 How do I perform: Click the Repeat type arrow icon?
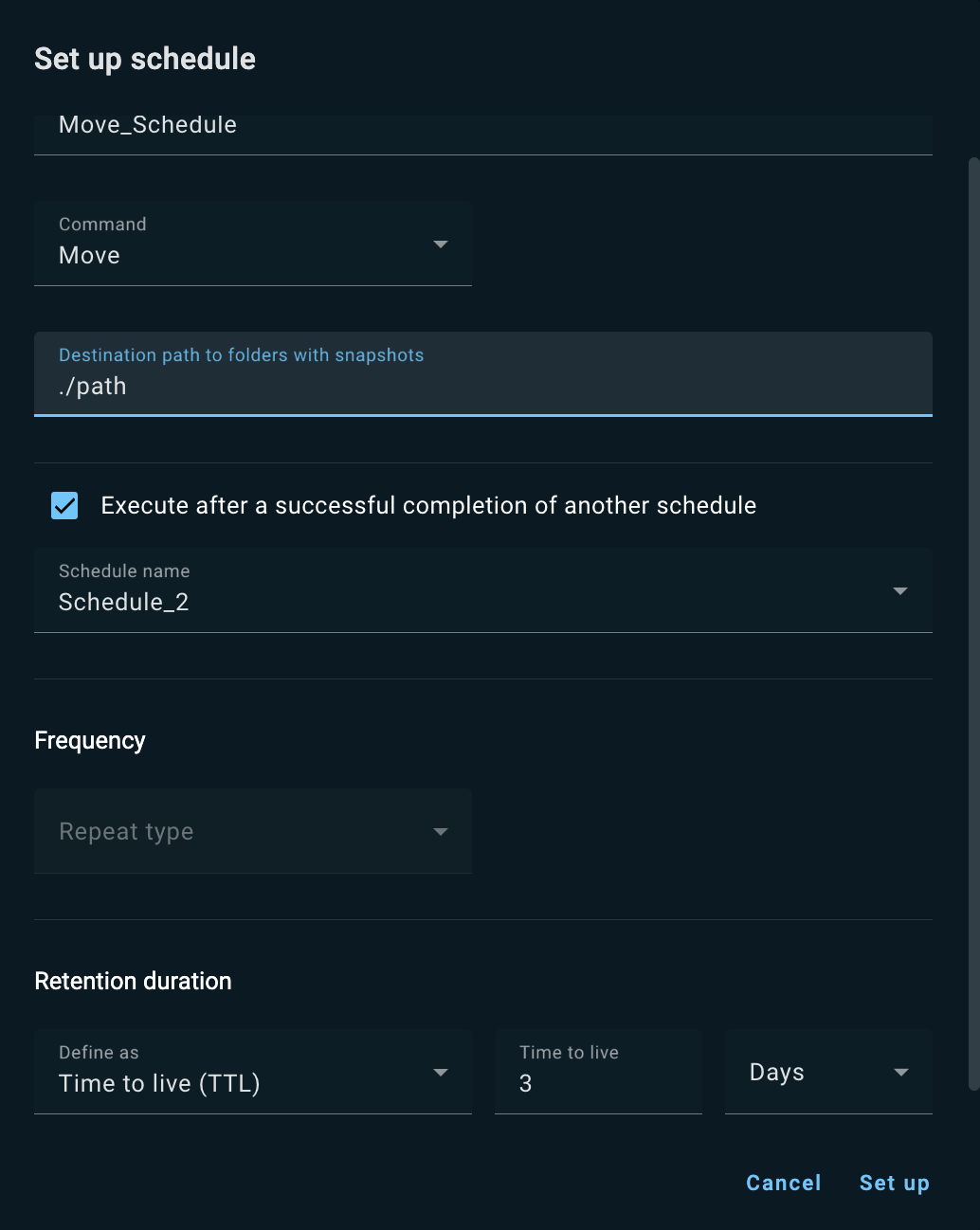pos(441,832)
